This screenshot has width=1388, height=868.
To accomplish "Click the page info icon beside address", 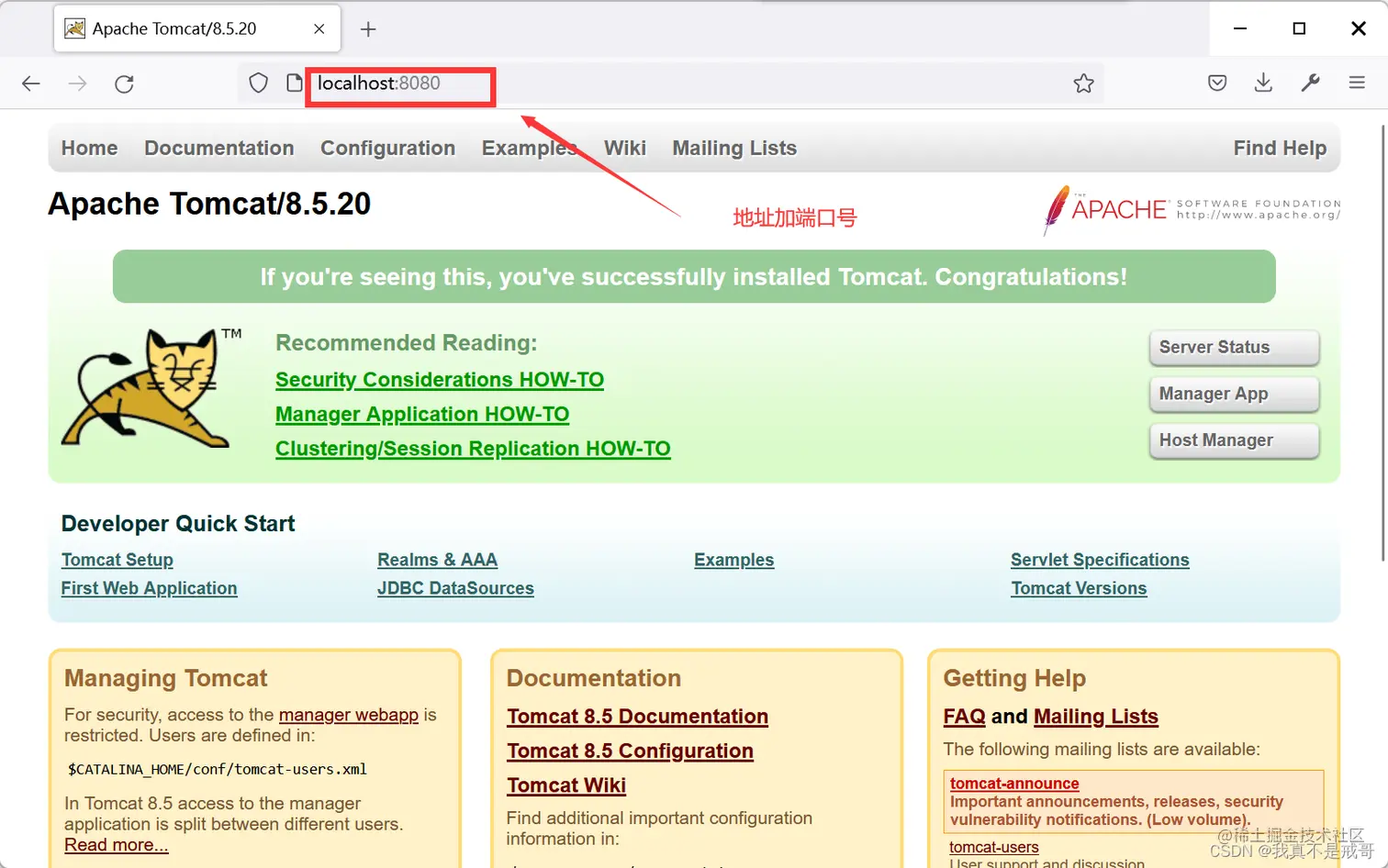I will [294, 83].
